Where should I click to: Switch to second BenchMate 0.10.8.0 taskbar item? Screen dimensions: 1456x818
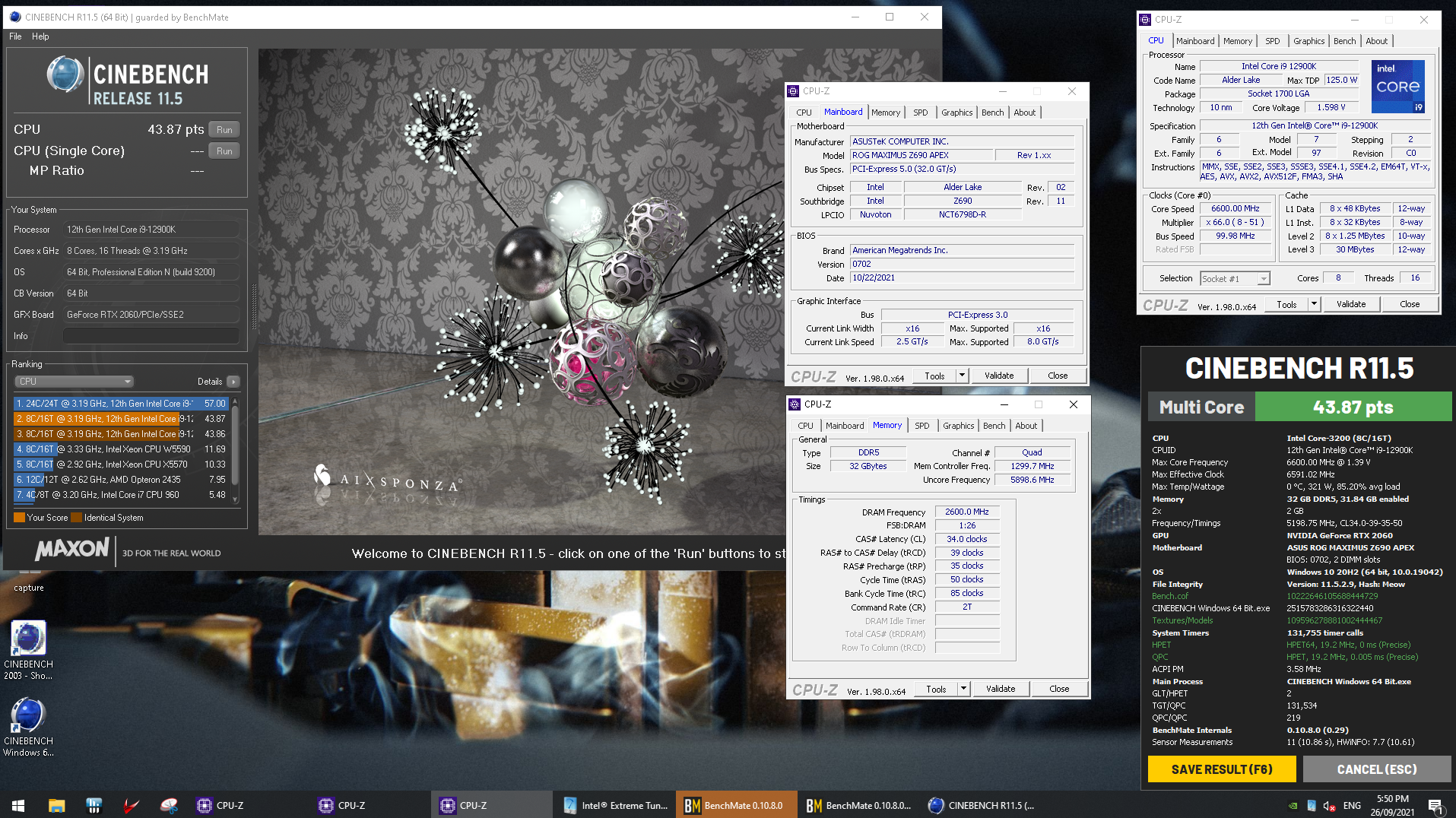click(858, 805)
